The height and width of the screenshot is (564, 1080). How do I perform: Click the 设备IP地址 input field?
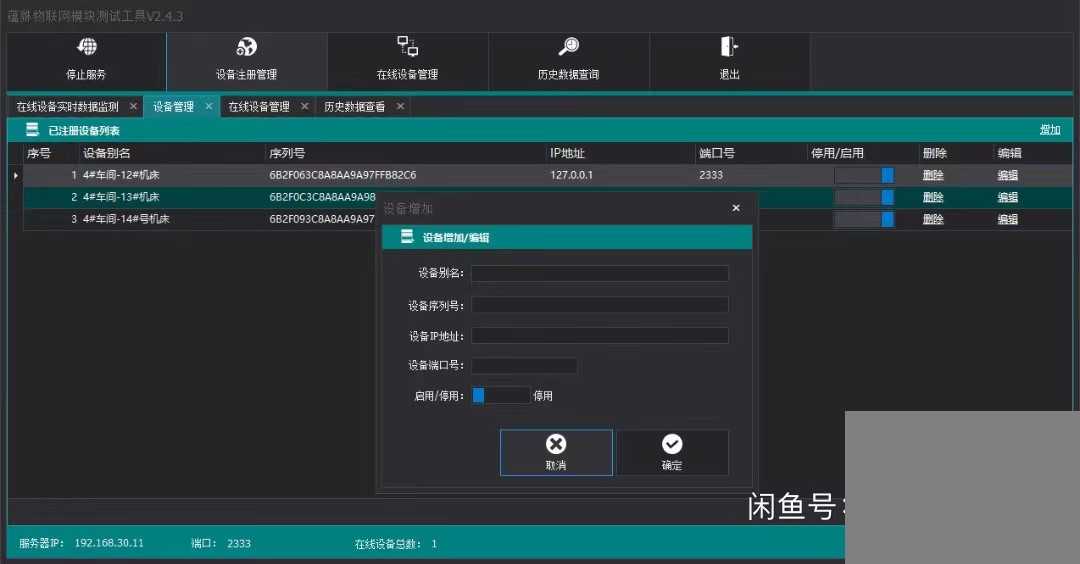pos(600,335)
